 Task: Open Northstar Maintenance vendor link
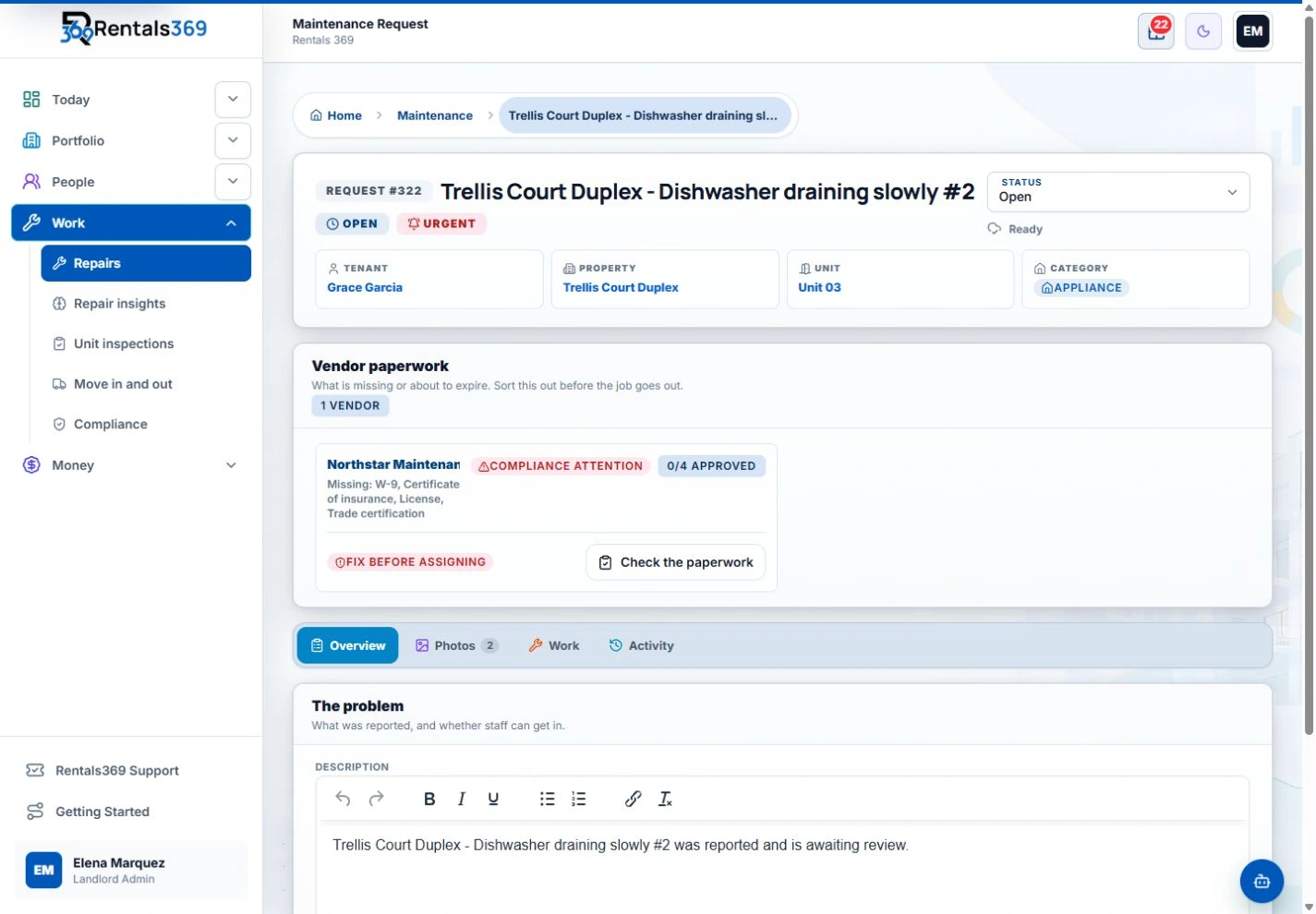(x=393, y=464)
